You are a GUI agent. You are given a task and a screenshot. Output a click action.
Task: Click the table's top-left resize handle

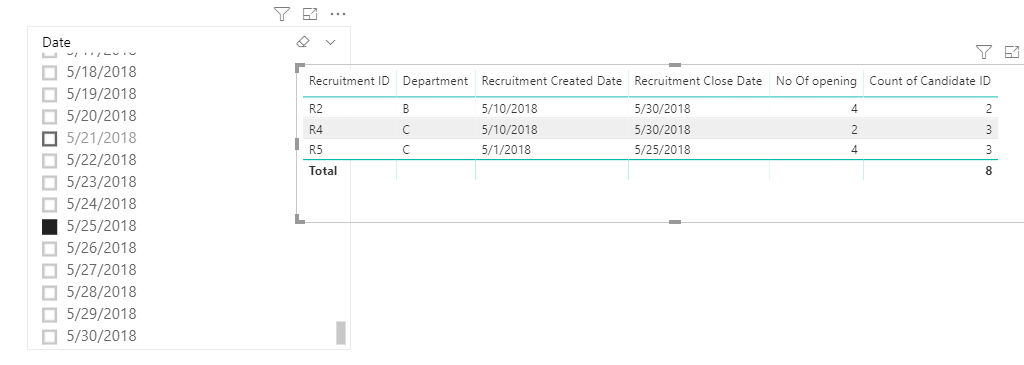tap(300, 67)
